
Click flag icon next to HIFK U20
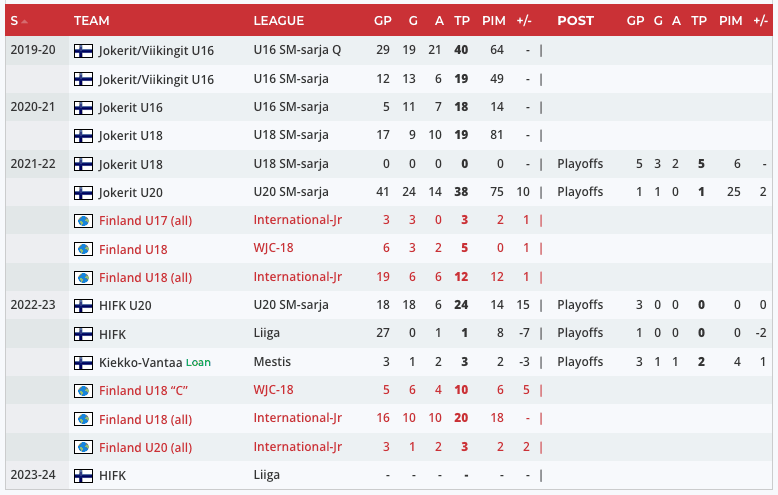tap(84, 305)
